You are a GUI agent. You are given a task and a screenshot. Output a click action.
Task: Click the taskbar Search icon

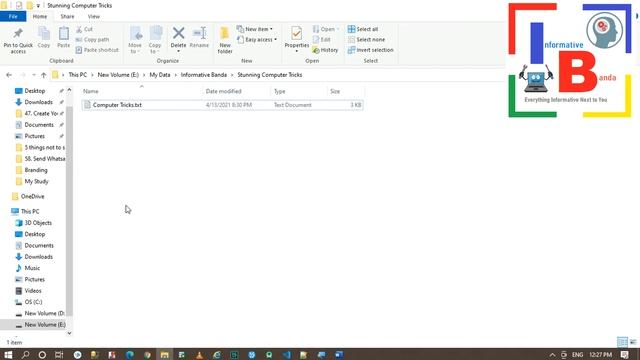click(x=25, y=354)
